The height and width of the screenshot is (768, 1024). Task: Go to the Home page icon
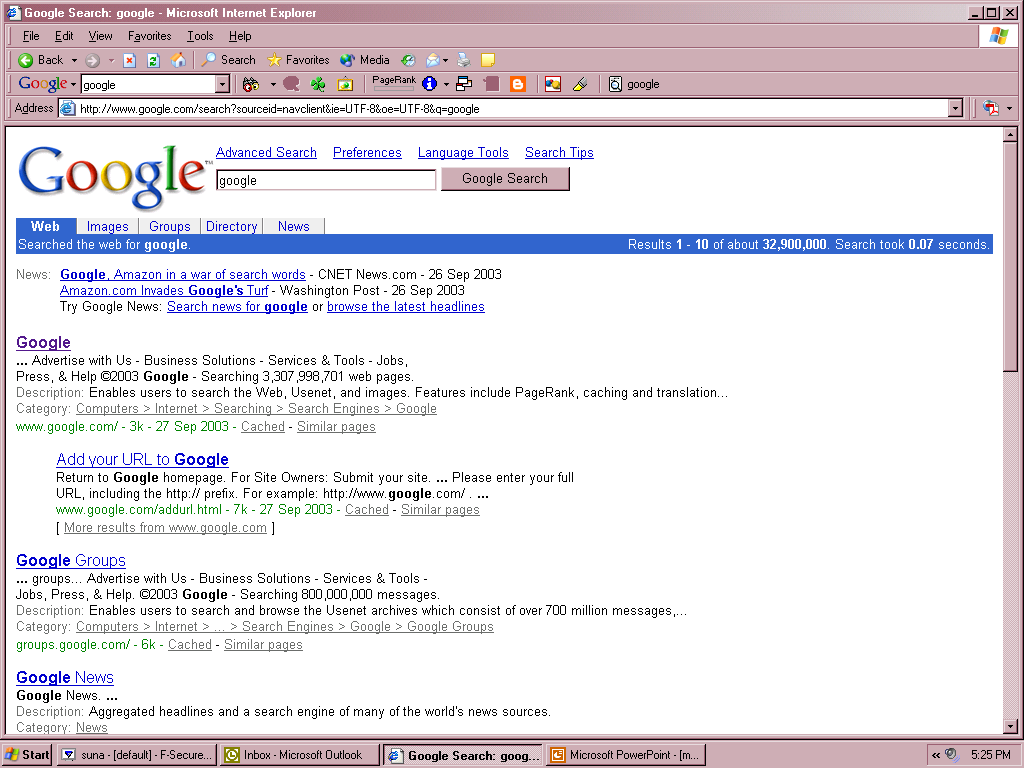(x=178, y=60)
